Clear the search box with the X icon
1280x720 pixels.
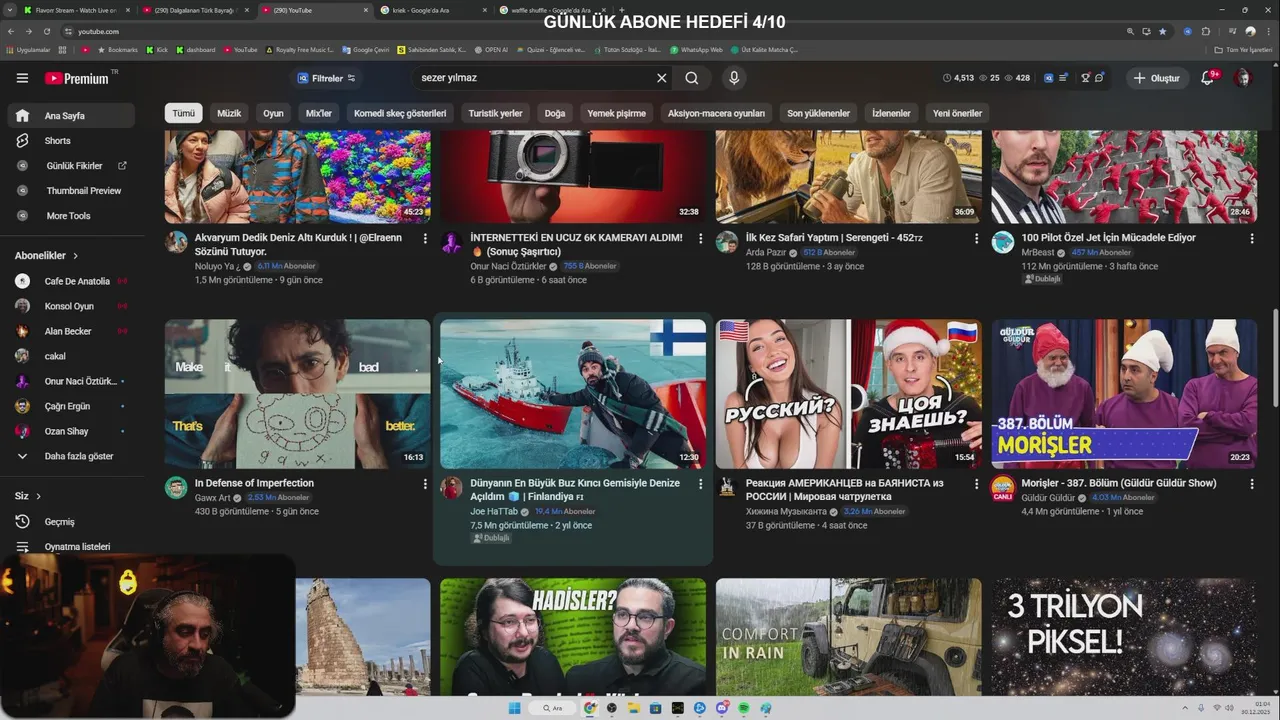[661, 78]
